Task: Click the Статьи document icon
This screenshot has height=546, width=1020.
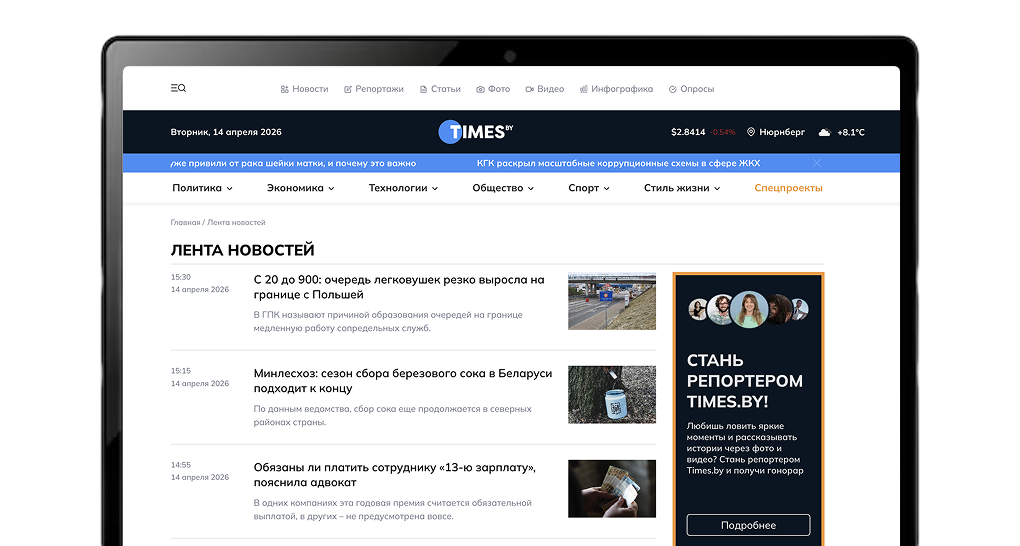Action: click(x=423, y=89)
